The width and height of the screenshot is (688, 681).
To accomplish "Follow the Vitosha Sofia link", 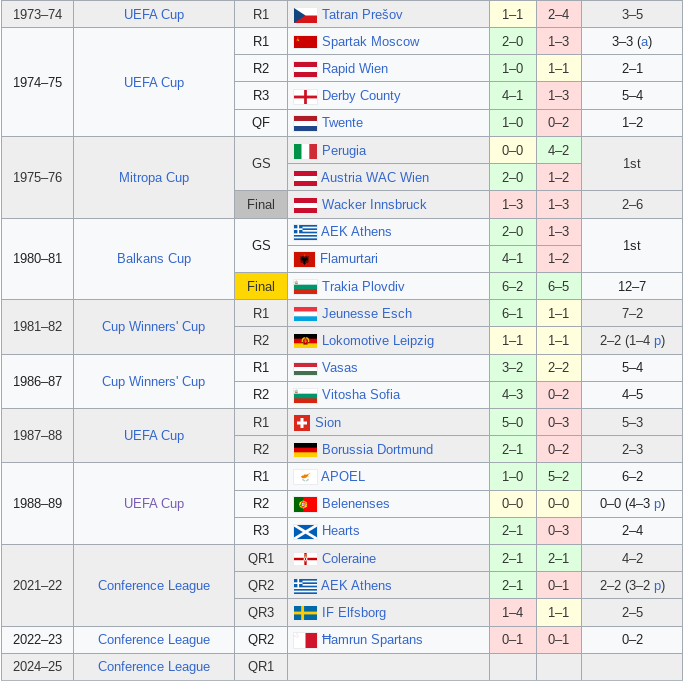I will pyautogui.click(x=361, y=394).
